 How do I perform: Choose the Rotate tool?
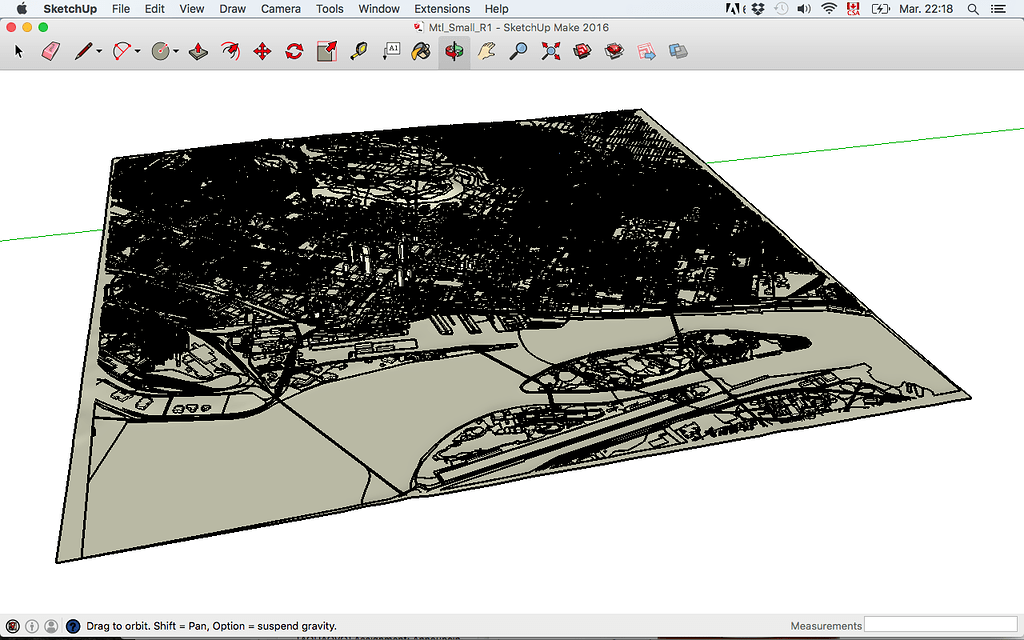pyautogui.click(x=294, y=51)
